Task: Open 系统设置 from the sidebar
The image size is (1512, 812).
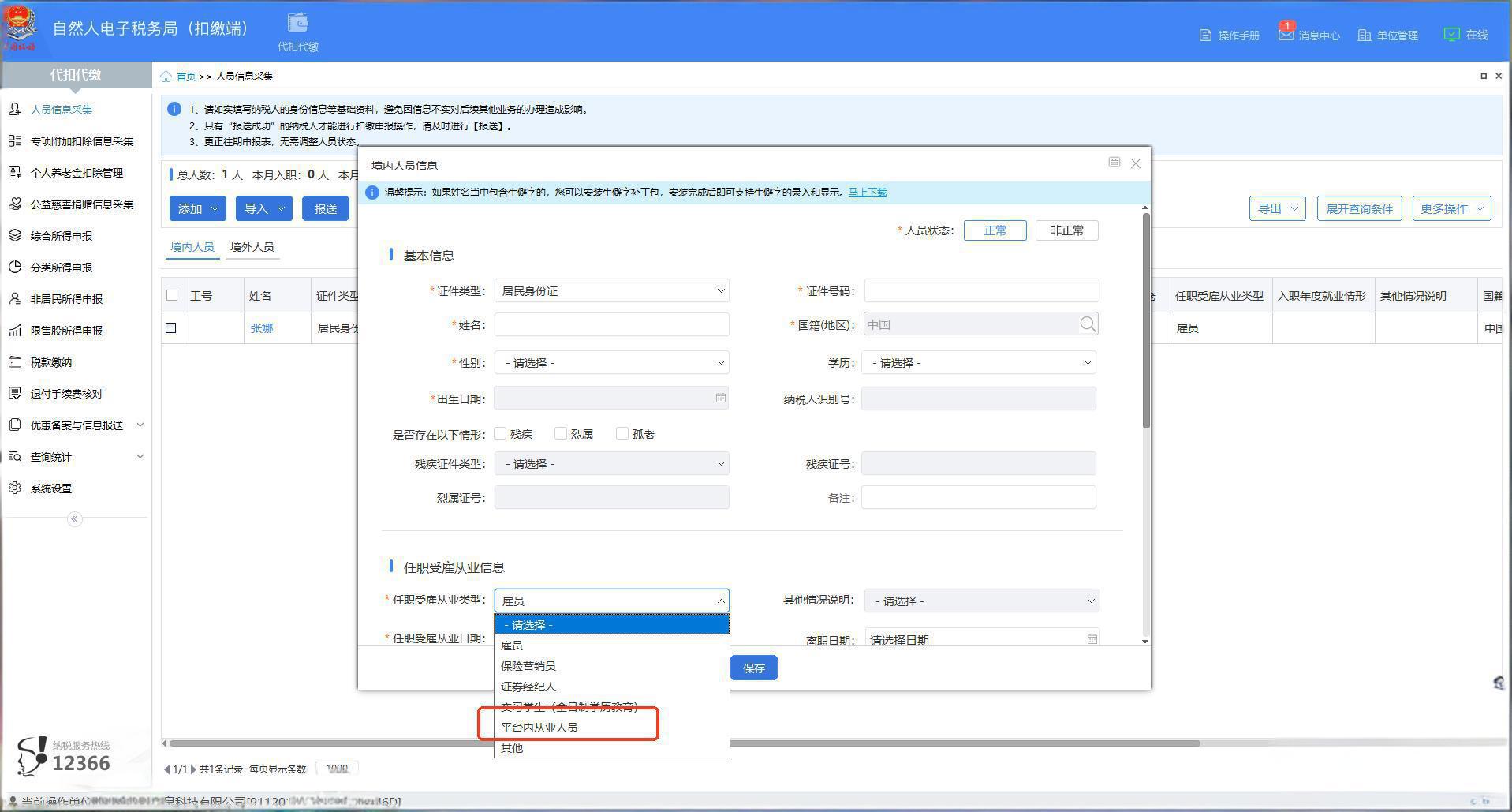Action: click(x=52, y=488)
